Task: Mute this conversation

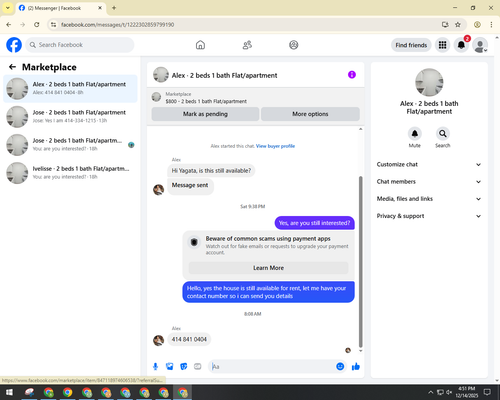Action: pos(415,134)
